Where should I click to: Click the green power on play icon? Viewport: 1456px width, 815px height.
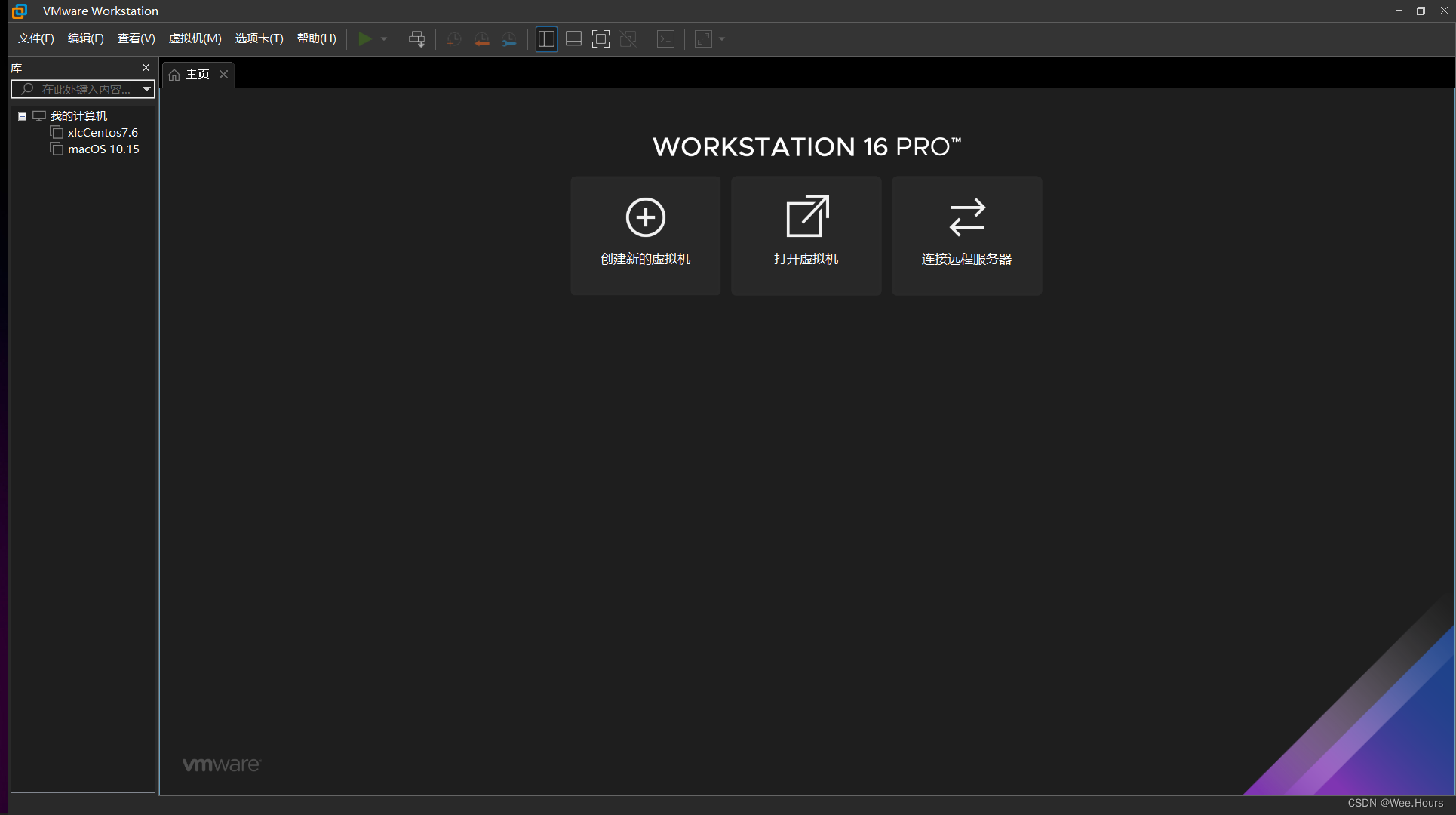pyautogui.click(x=364, y=39)
